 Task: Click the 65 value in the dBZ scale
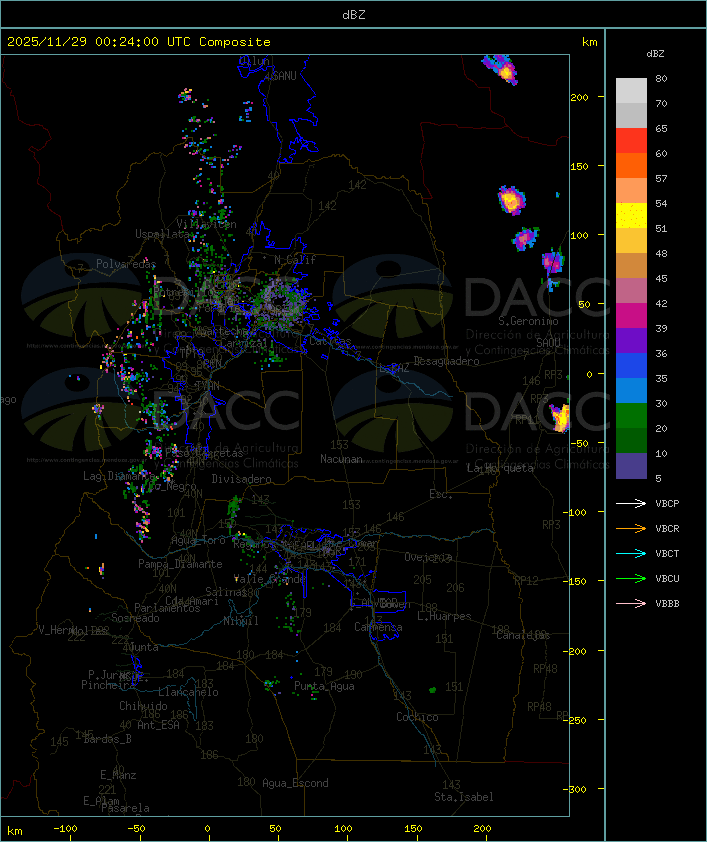pyautogui.click(x=661, y=128)
